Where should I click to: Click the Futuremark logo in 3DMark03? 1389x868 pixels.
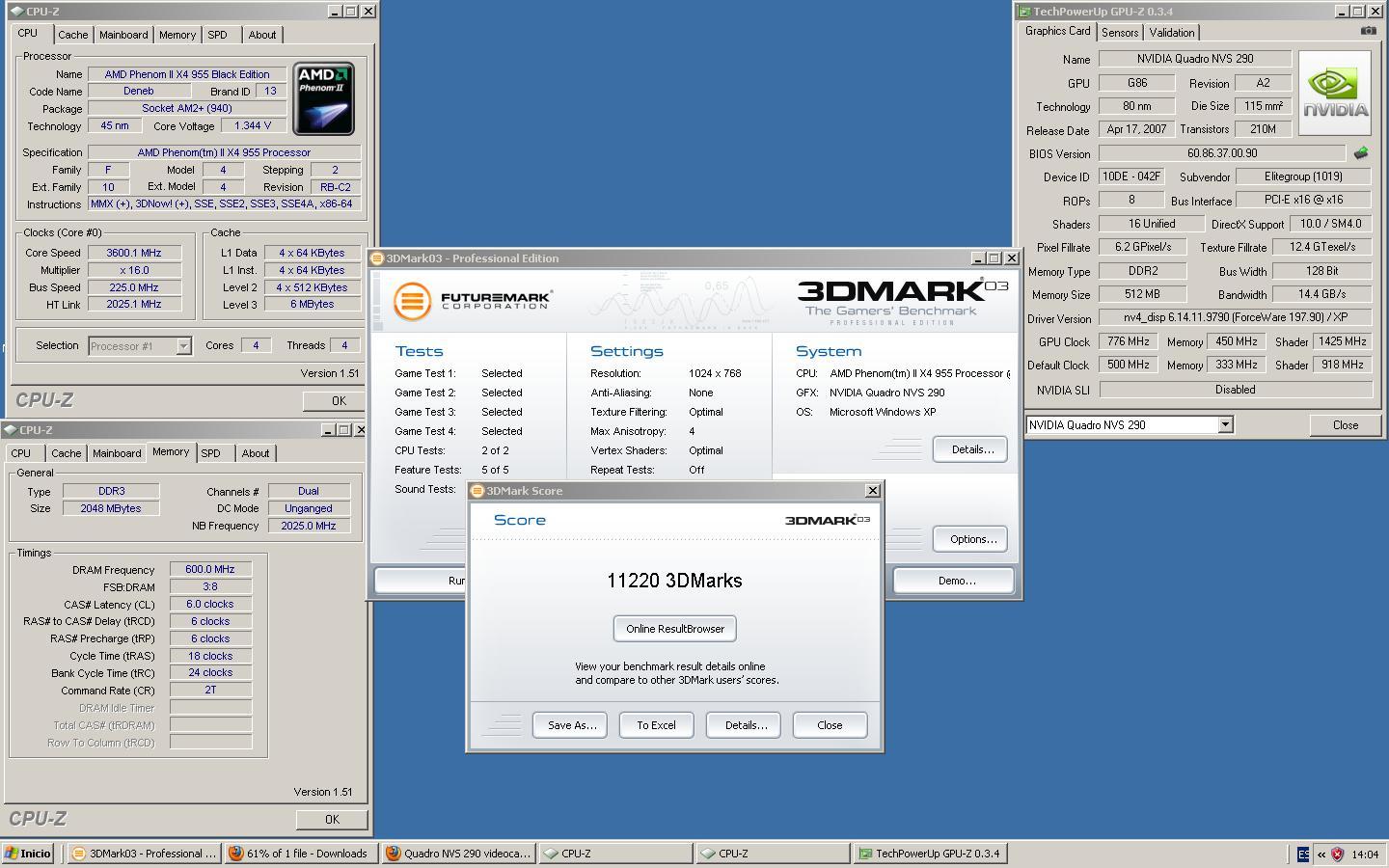(x=473, y=301)
